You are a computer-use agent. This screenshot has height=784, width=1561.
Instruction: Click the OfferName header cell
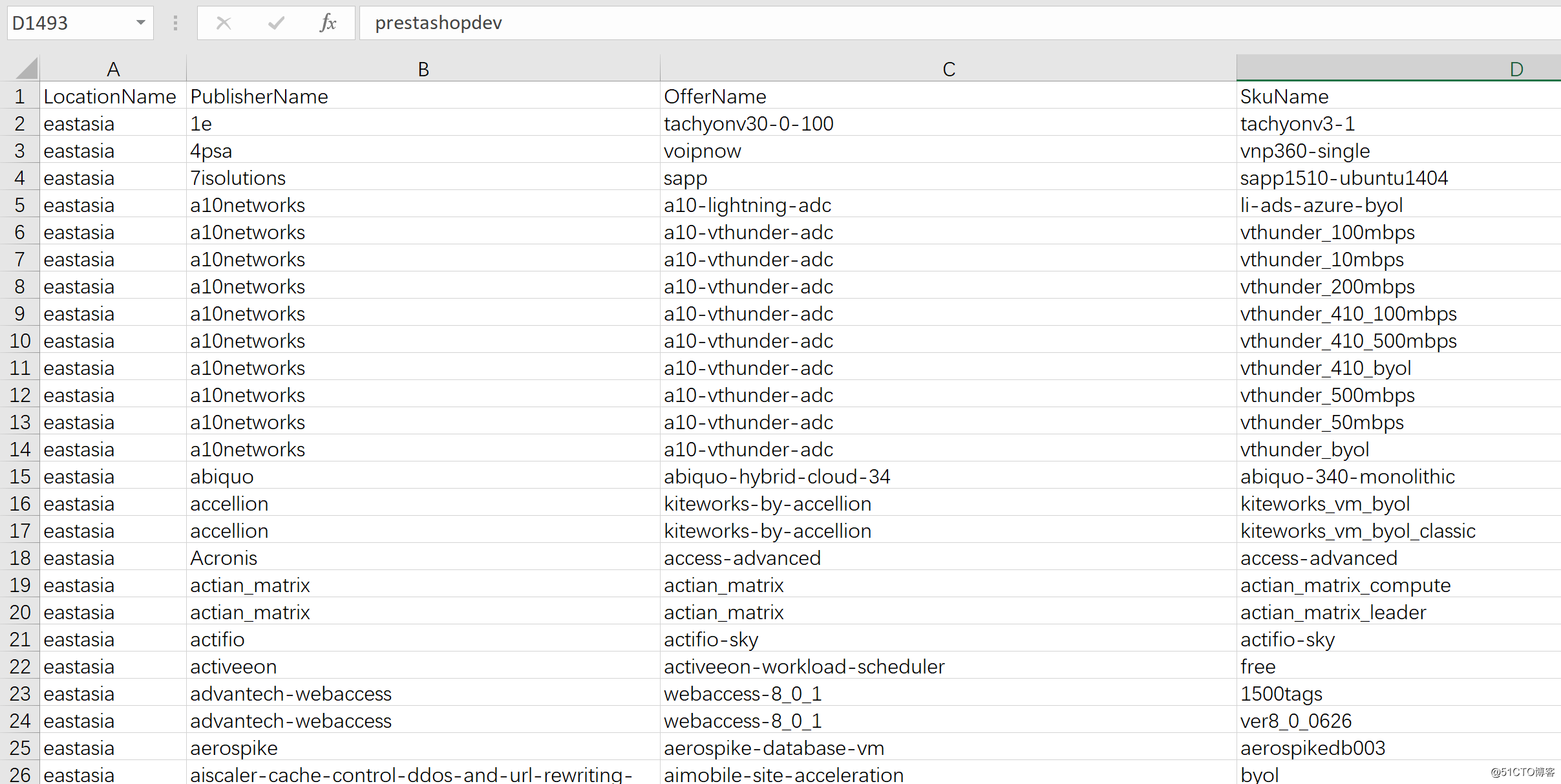[948, 96]
